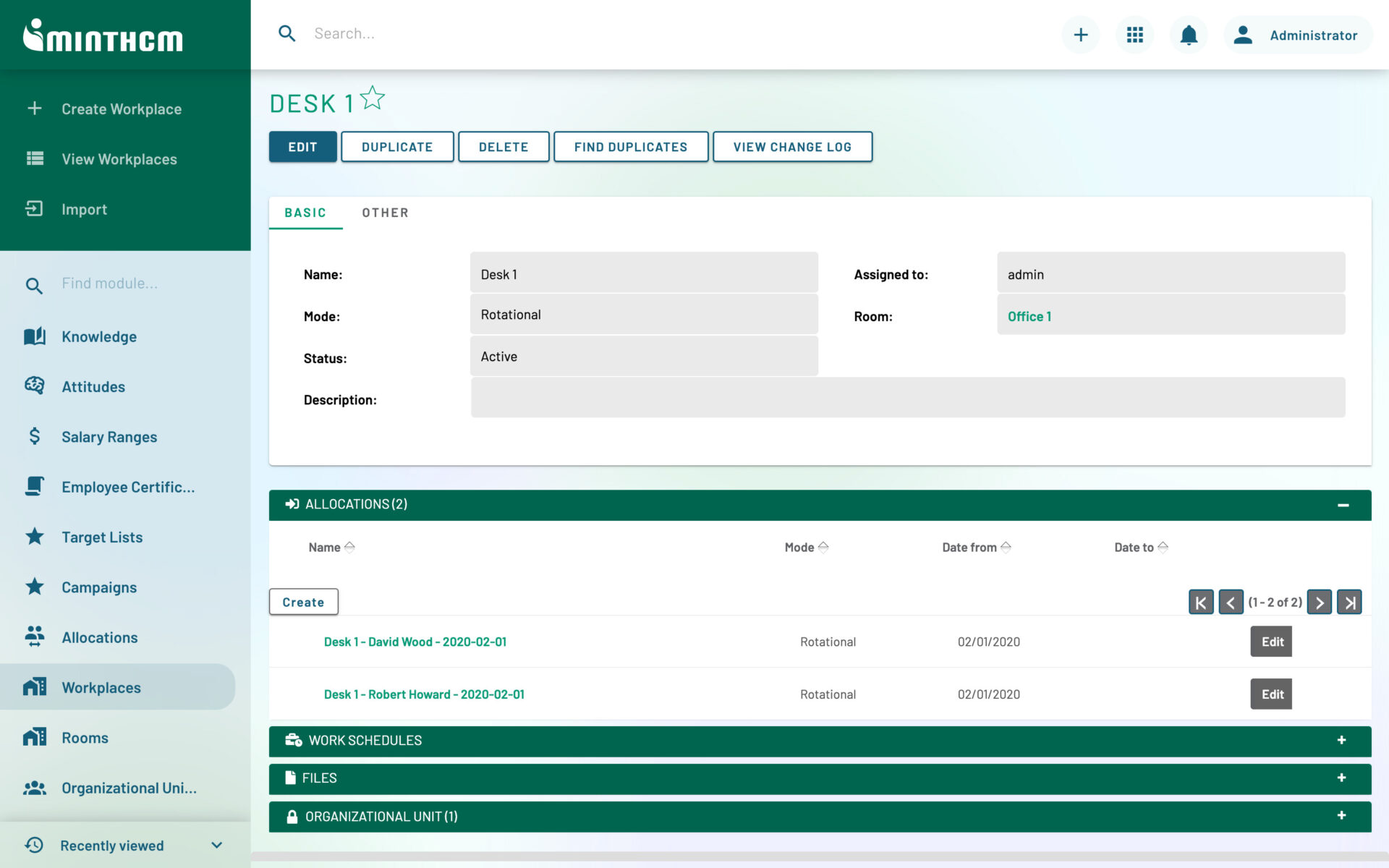The width and height of the screenshot is (1389, 868).
Task: Open the apps grid icon
Action: [x=1134, y=34]
